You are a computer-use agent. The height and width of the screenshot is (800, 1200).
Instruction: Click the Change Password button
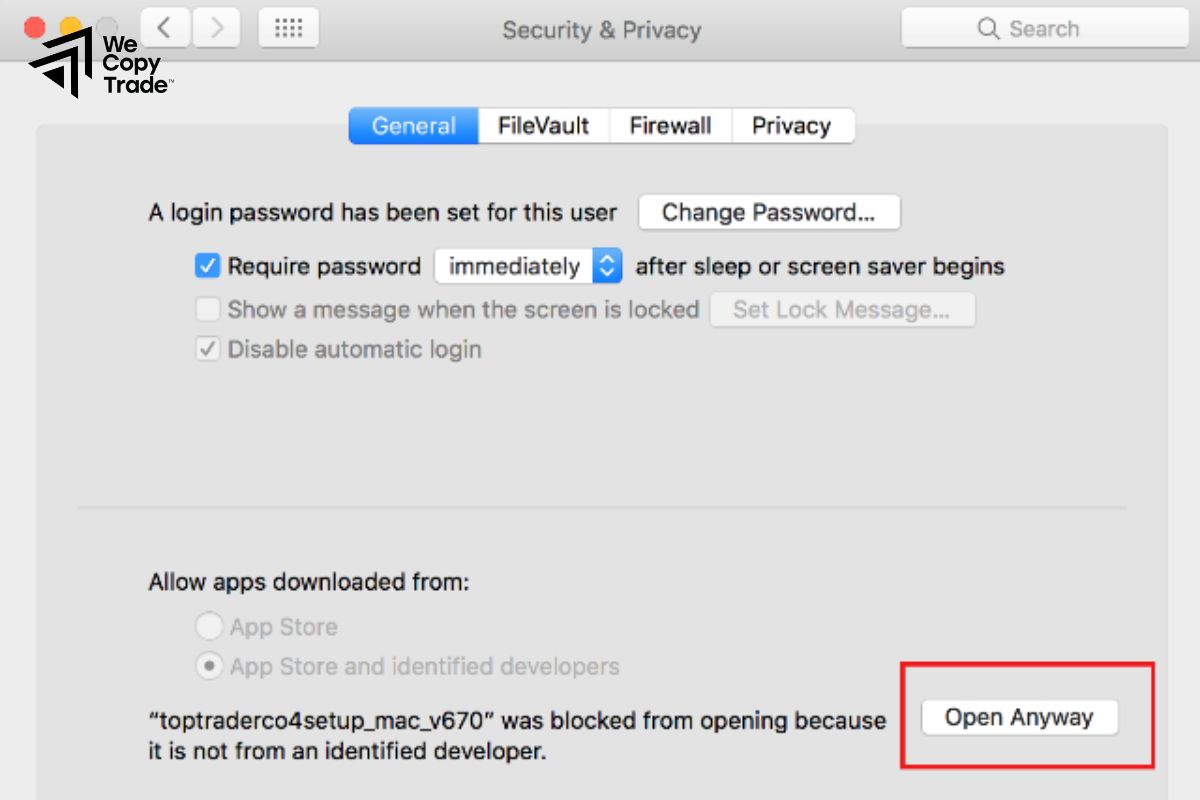pyautogui.click(x=768, y=212)
